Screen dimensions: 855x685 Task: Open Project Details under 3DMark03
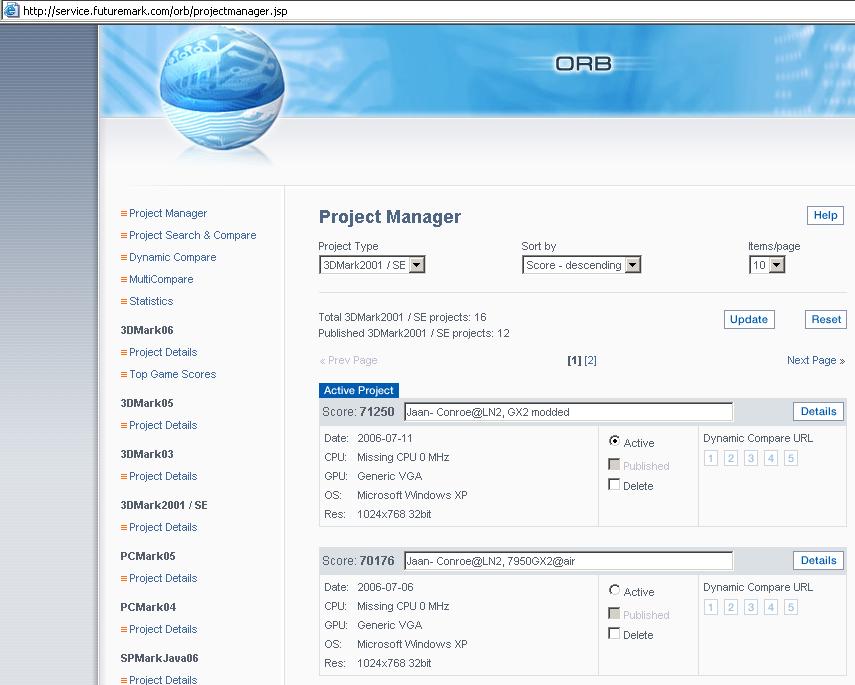click(163, 476)
